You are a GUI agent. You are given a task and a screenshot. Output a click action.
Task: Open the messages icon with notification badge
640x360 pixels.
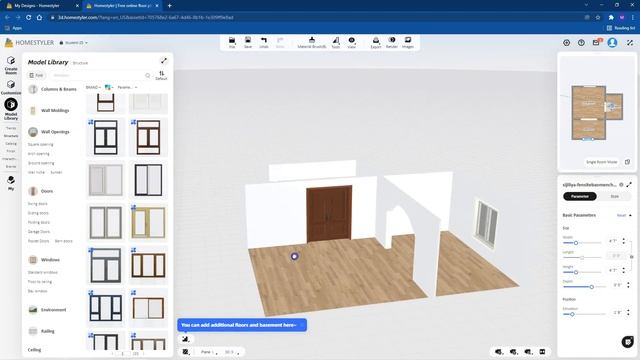click(597, 42)
